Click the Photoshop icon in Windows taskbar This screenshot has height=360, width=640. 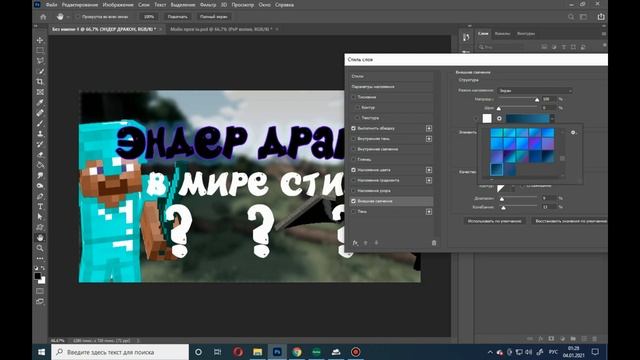coord(277,352)
